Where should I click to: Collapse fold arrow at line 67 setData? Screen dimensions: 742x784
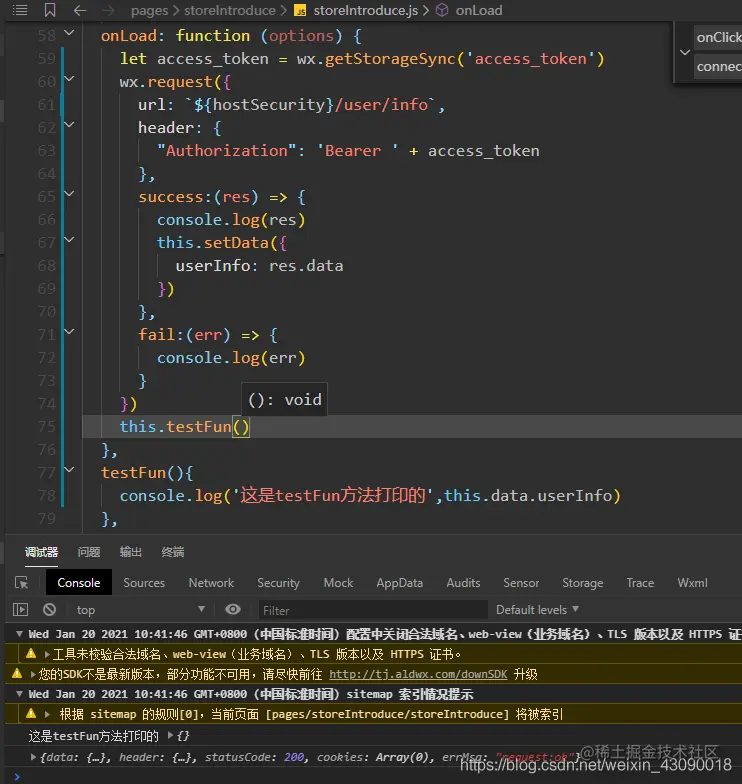click(x=70, y=240)
